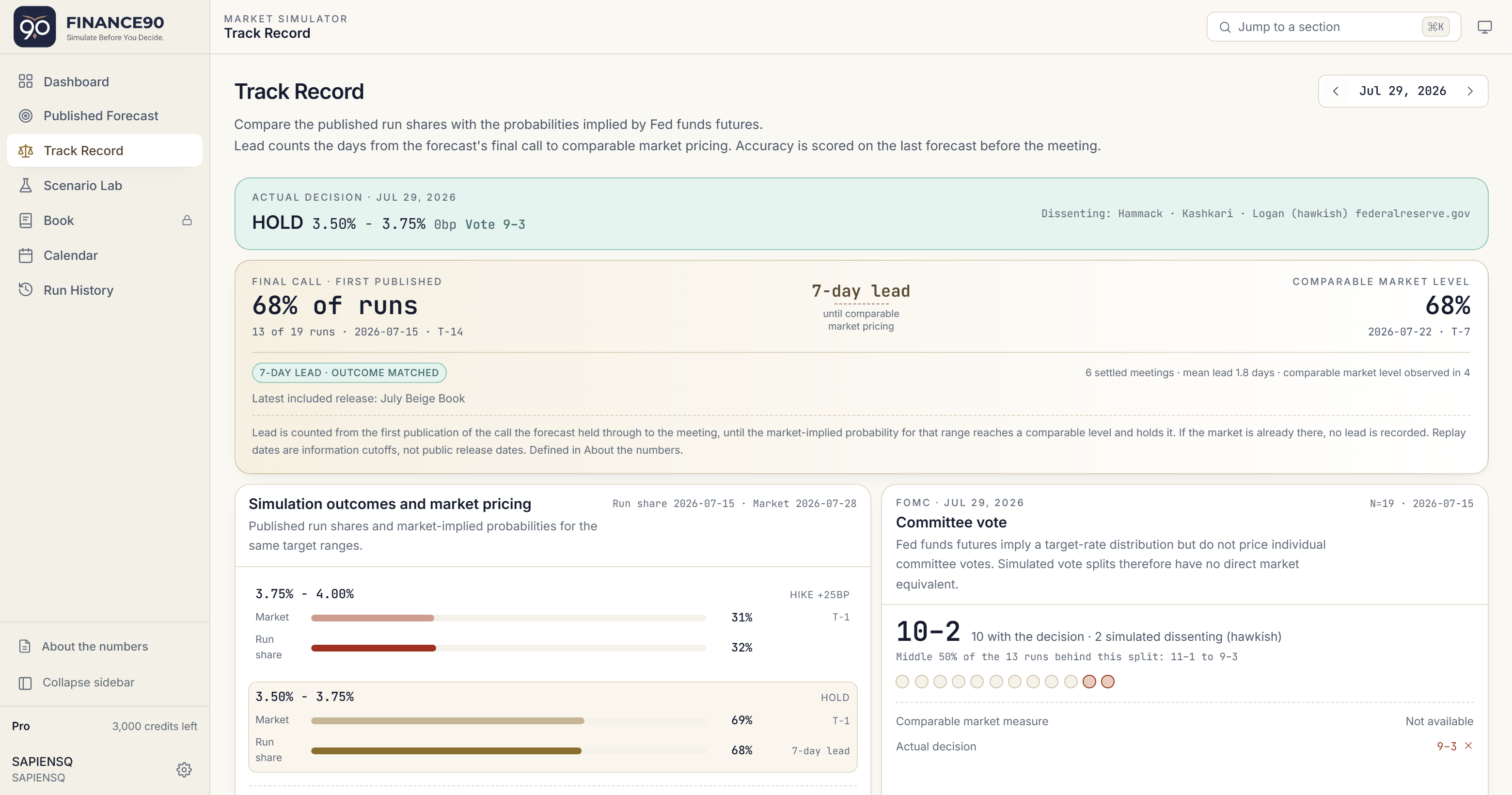Click the 7-day lead underlined term
This screenshot has height=795, width=1512.
tap(861, 291)
